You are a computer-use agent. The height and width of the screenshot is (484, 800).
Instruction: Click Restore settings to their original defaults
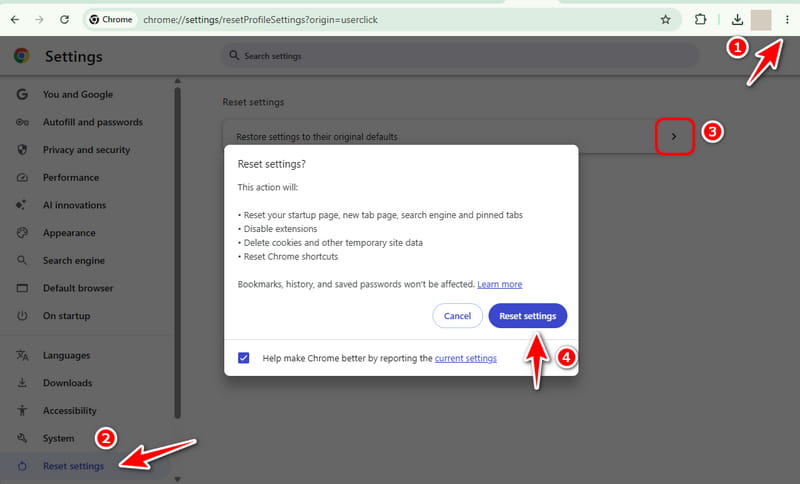tap(317, 137)
